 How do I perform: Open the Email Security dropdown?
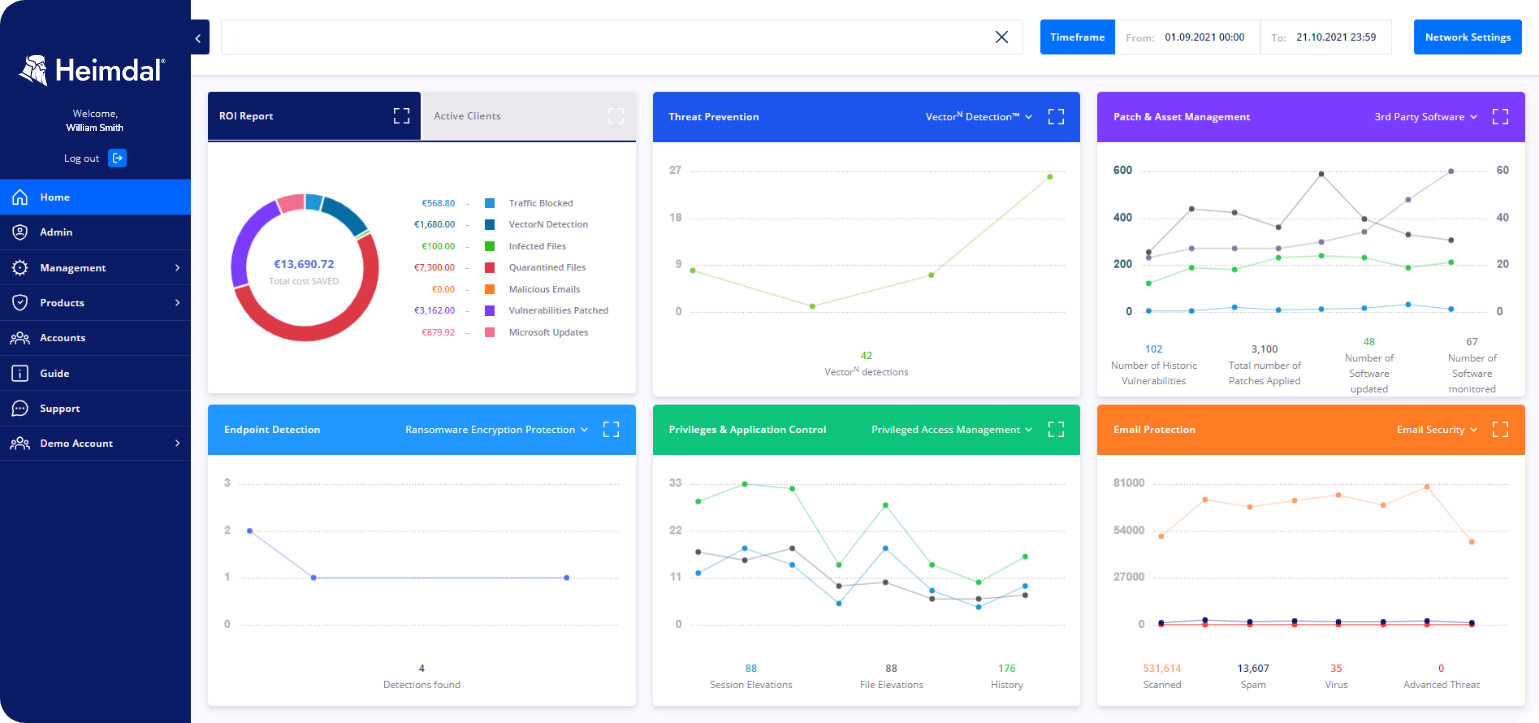pyautogui.click(x=1437, y=429)
